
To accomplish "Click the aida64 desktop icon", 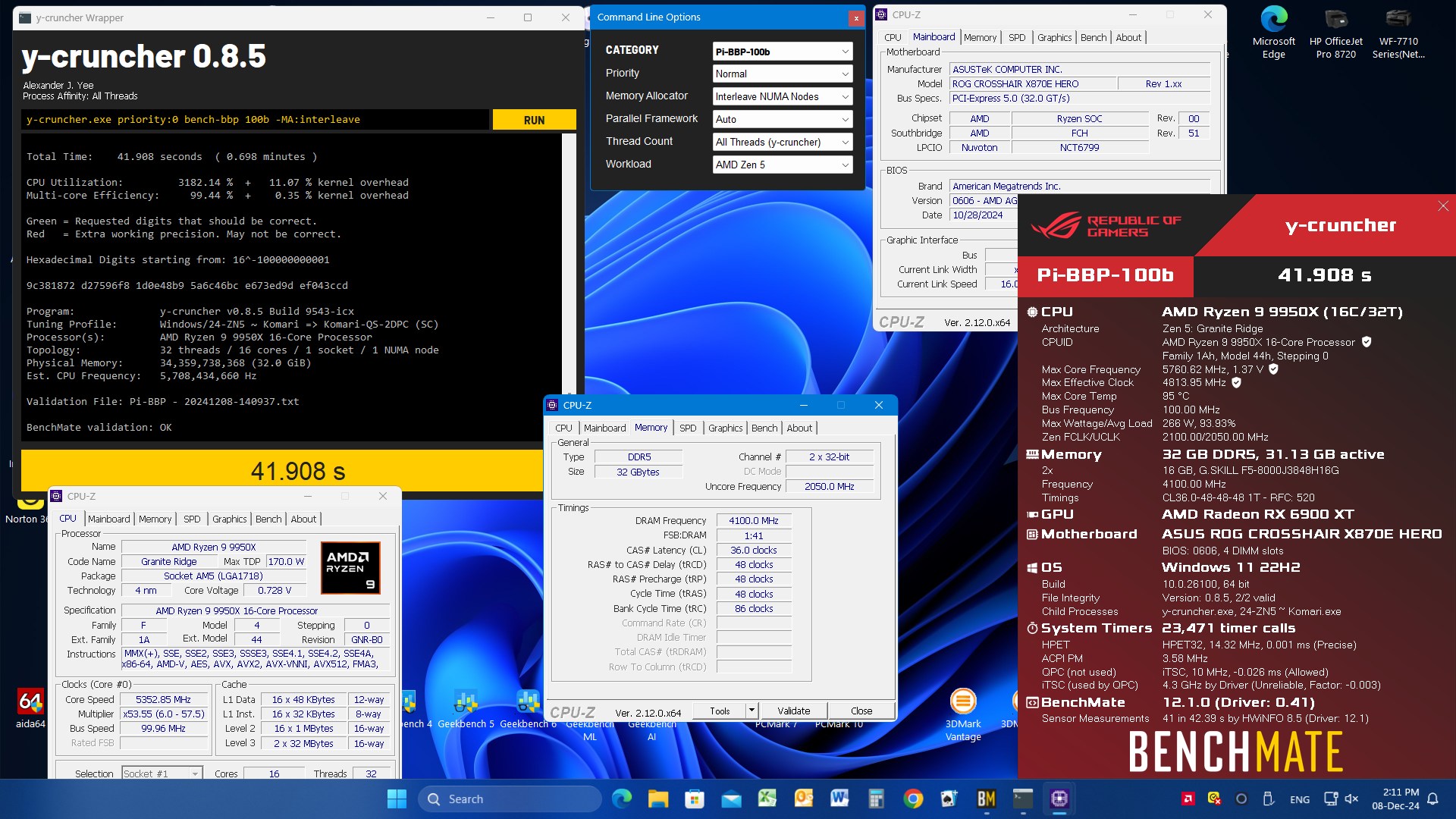I will pos(30,708).
